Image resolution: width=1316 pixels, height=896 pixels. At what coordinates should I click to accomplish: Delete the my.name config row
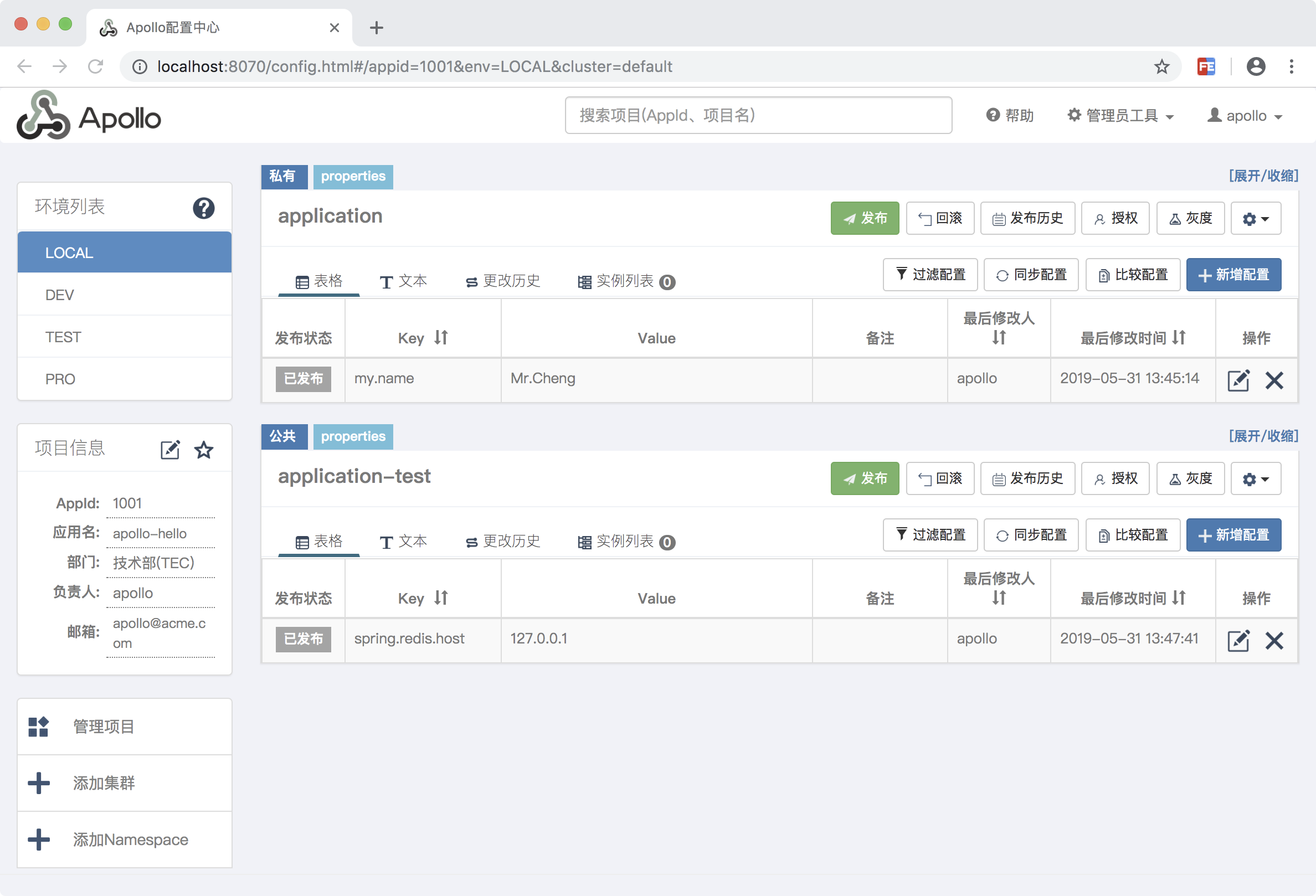(1274, 380)
